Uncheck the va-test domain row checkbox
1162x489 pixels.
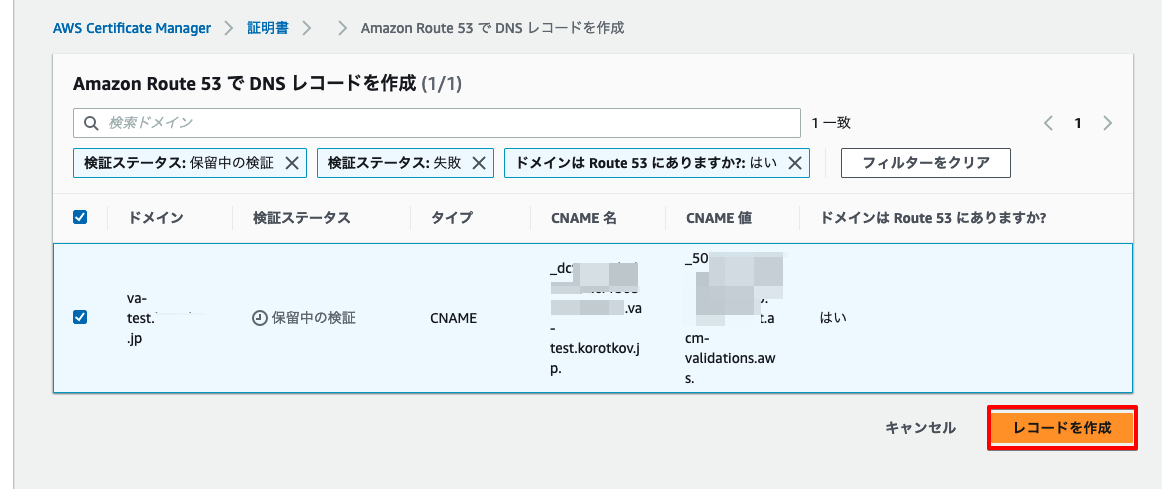(80, 317)
